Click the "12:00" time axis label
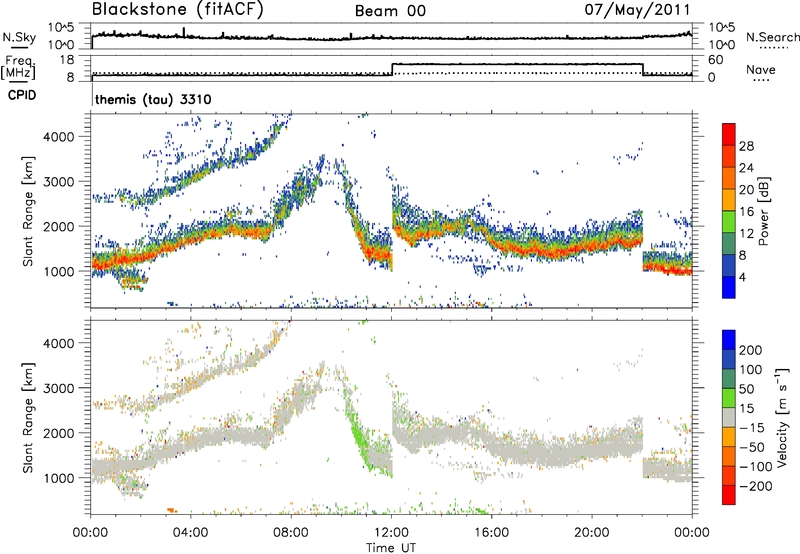This screenshot has height=554, width=800. pos(391,533)
